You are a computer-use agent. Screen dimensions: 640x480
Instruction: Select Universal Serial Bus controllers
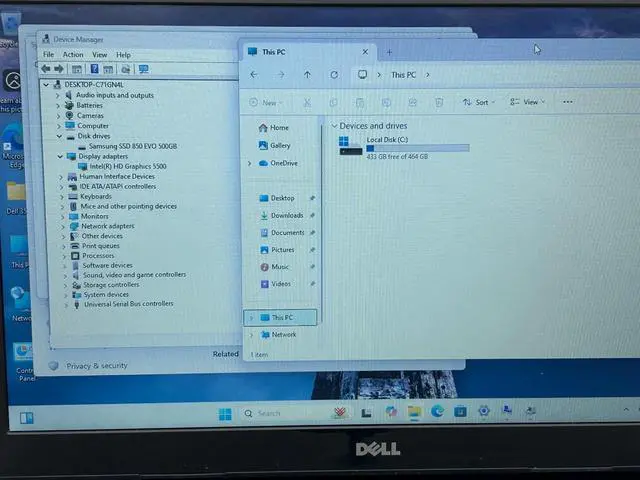[x=129, y=304]
